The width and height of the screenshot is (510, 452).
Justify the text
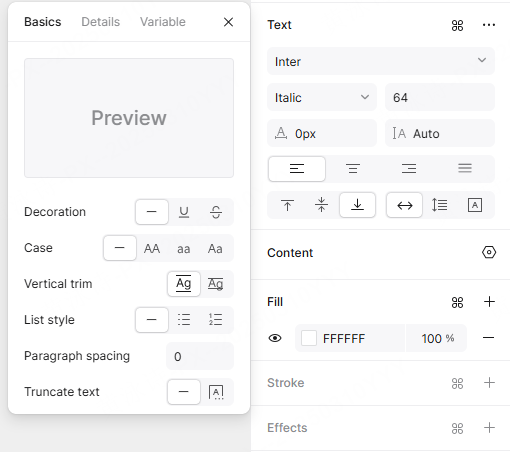tap(465, 169)
